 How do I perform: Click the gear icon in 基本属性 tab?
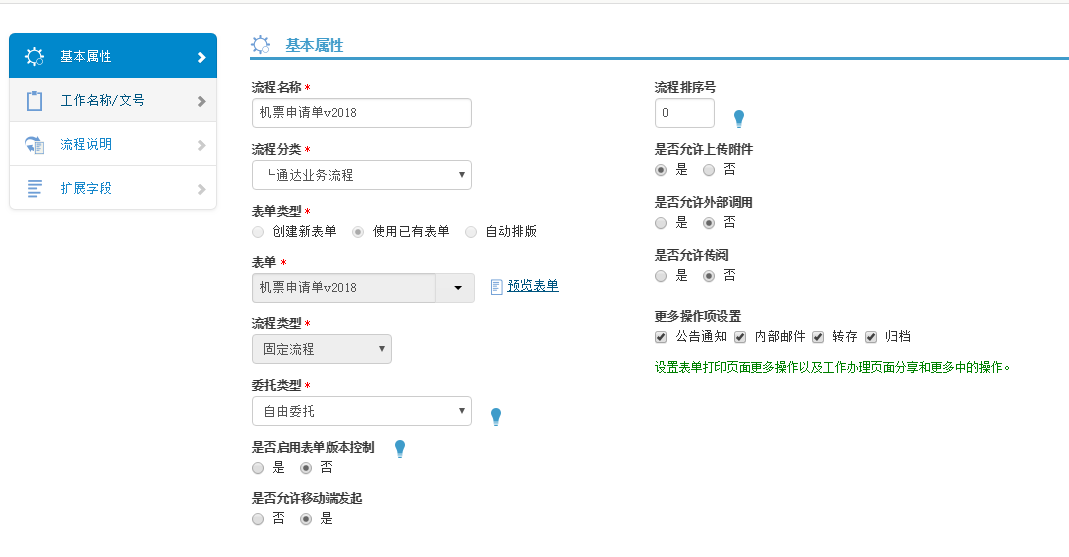click(x=34, y=56)
